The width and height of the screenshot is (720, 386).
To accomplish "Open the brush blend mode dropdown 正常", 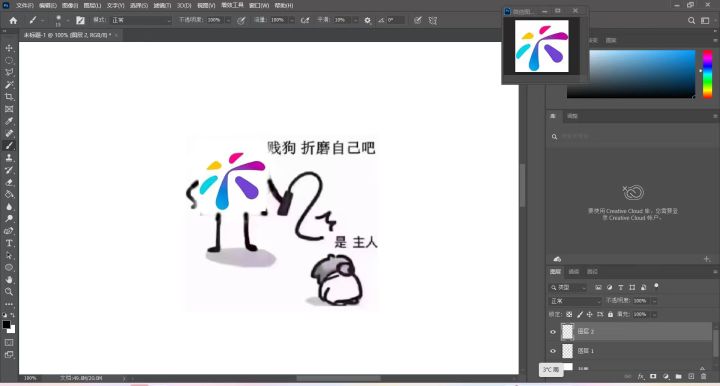I will click(141, 20).
